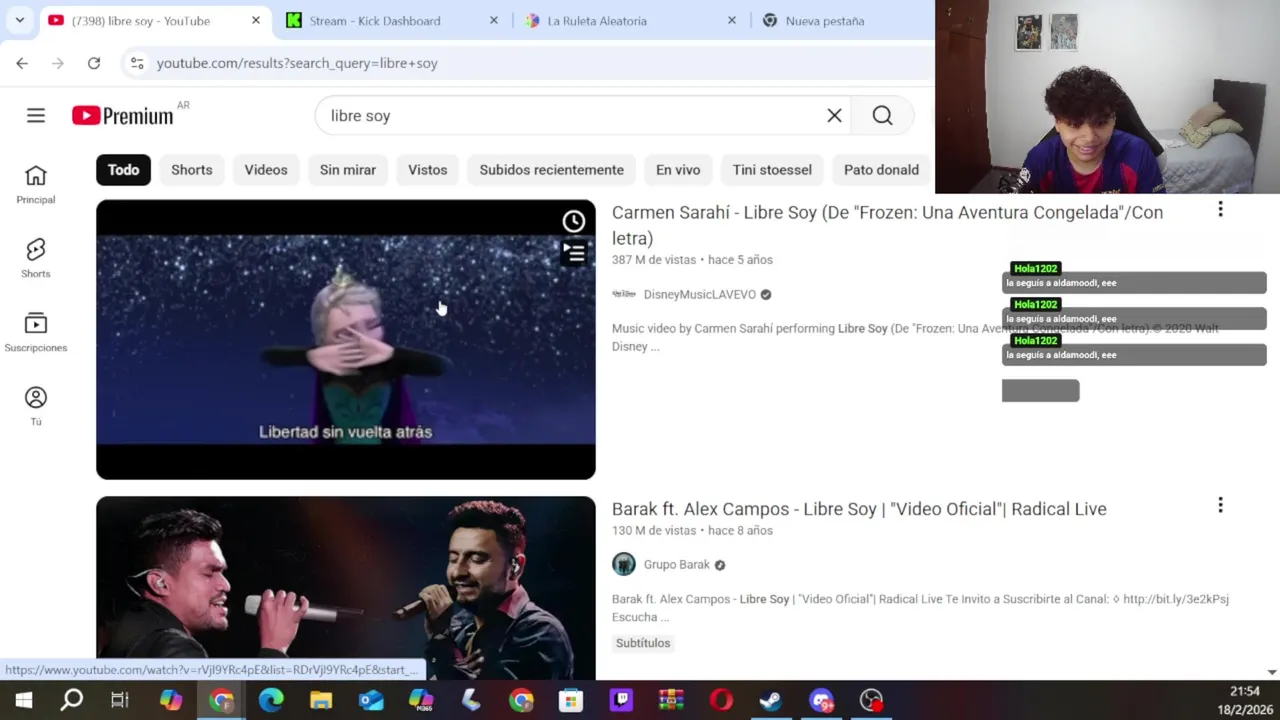Play the Barak Alex Campos thumbnail
Image resolution: width=1280 pixels, height=720 pixels.
coord(346,588)
